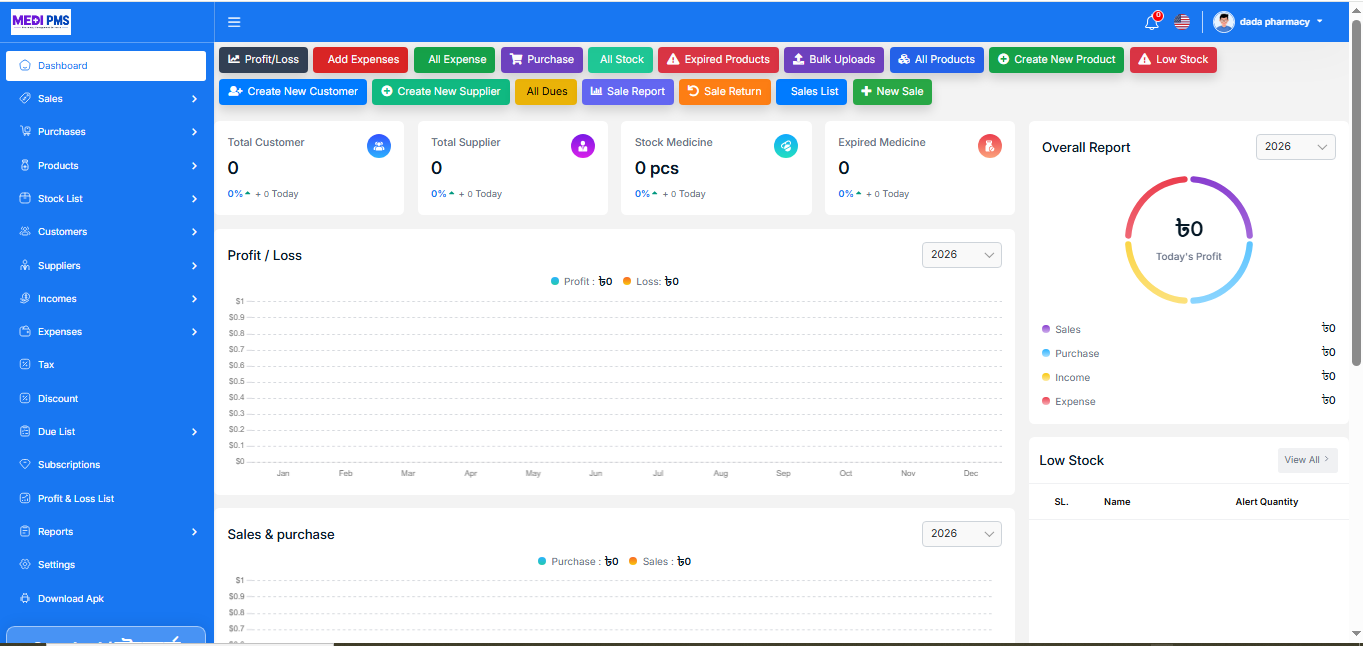Toggle Profit series in Profit/Loss legend

coord(581,282)
